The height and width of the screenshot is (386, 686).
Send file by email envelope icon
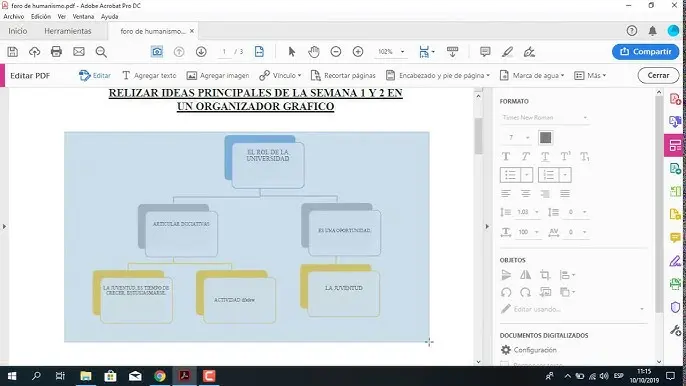pos(79,52)
